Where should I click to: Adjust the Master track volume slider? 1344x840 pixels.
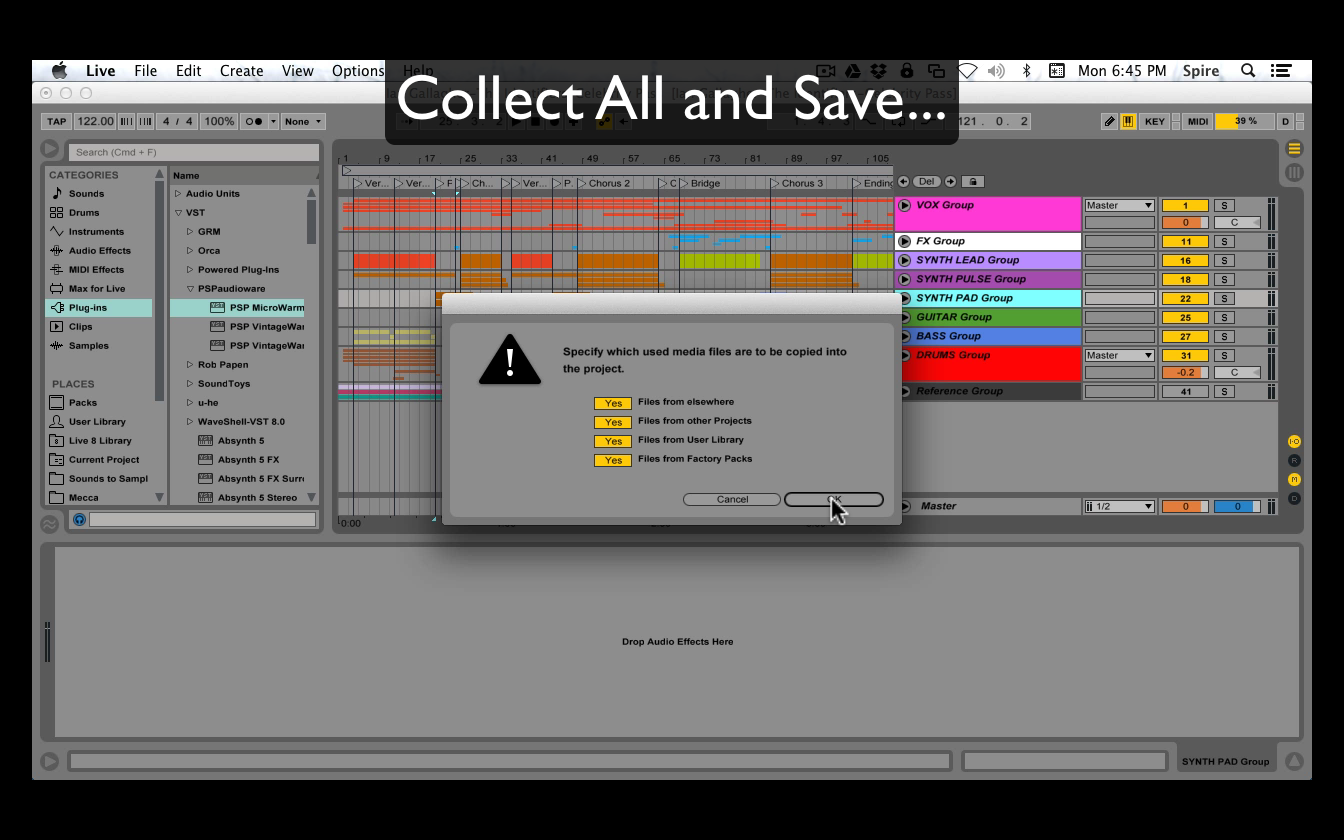click(x=1185, y=507)
